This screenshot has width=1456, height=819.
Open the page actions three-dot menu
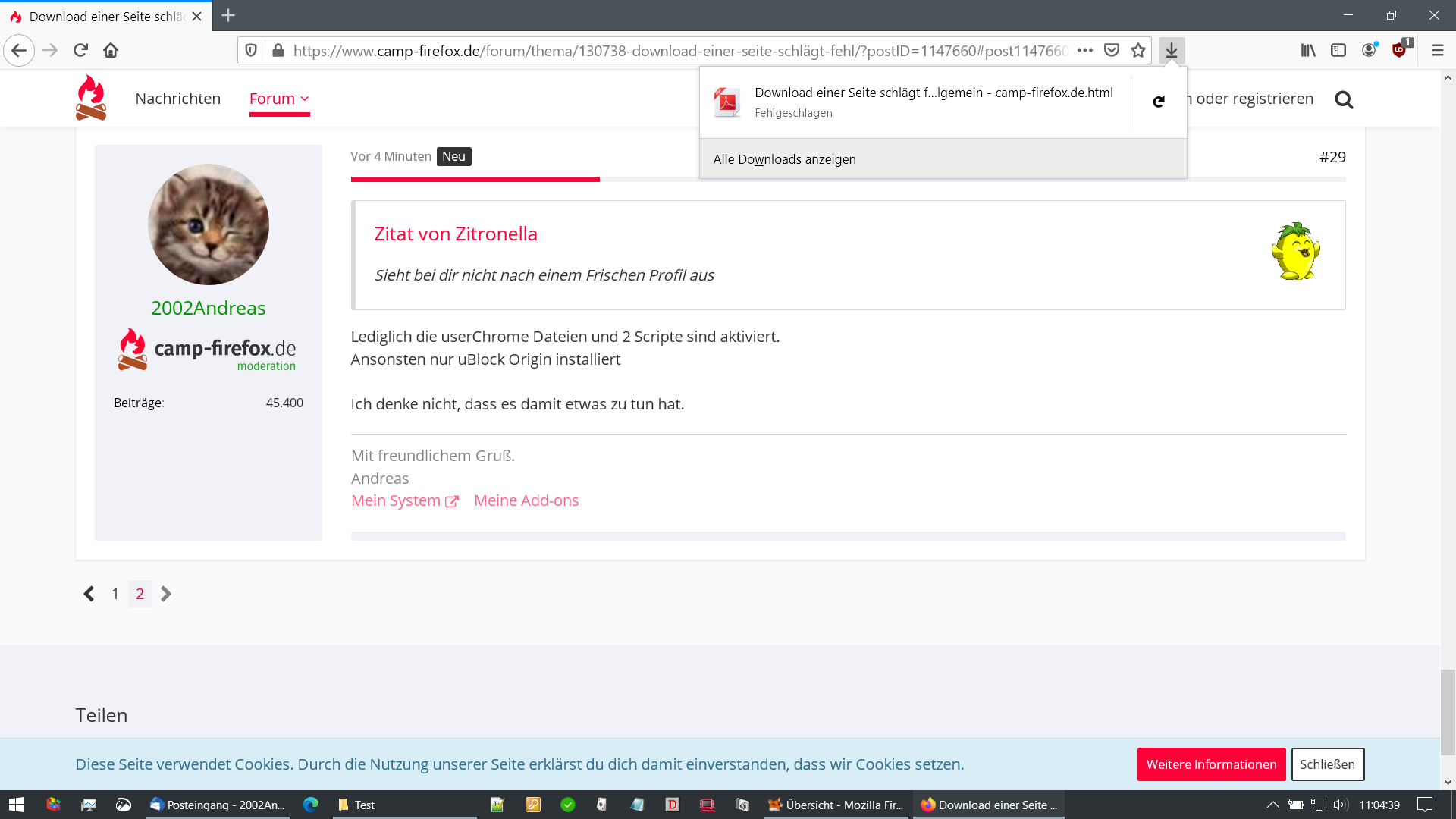(x=1084, y=51)
